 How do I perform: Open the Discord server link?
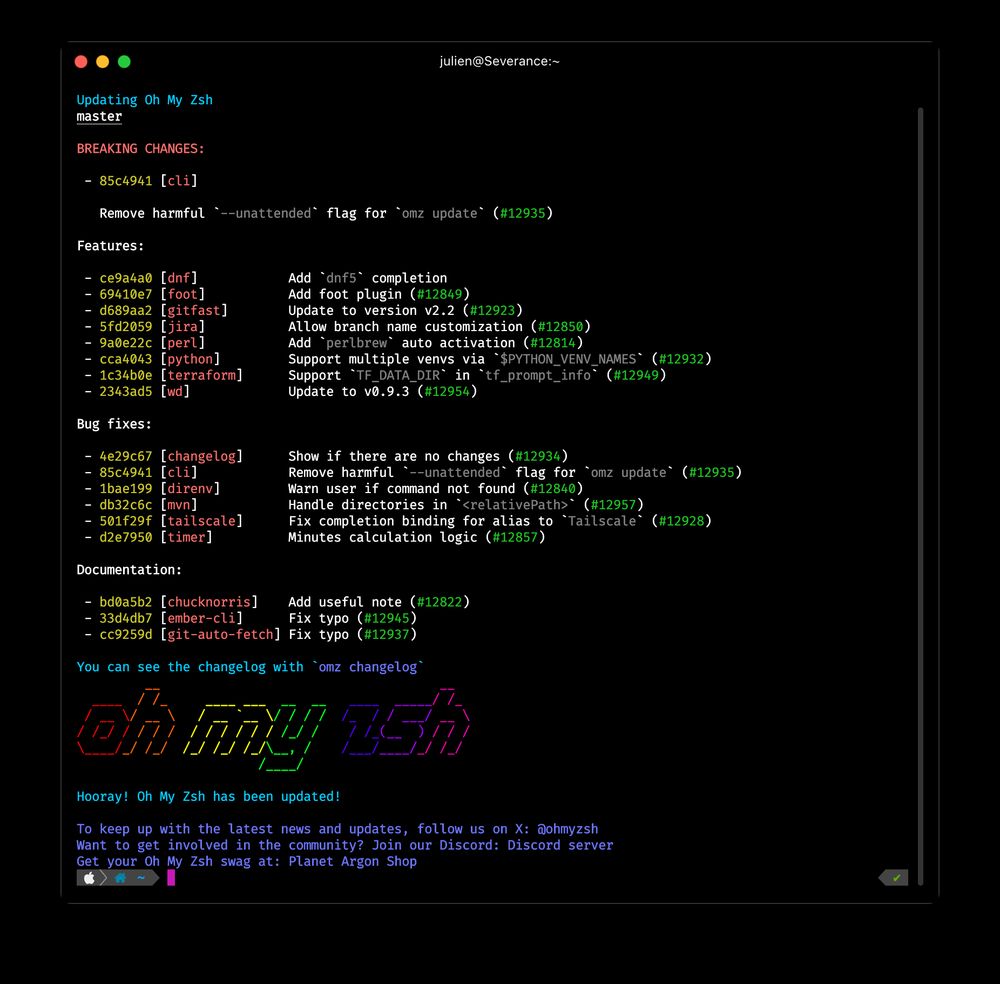[560, 845]
